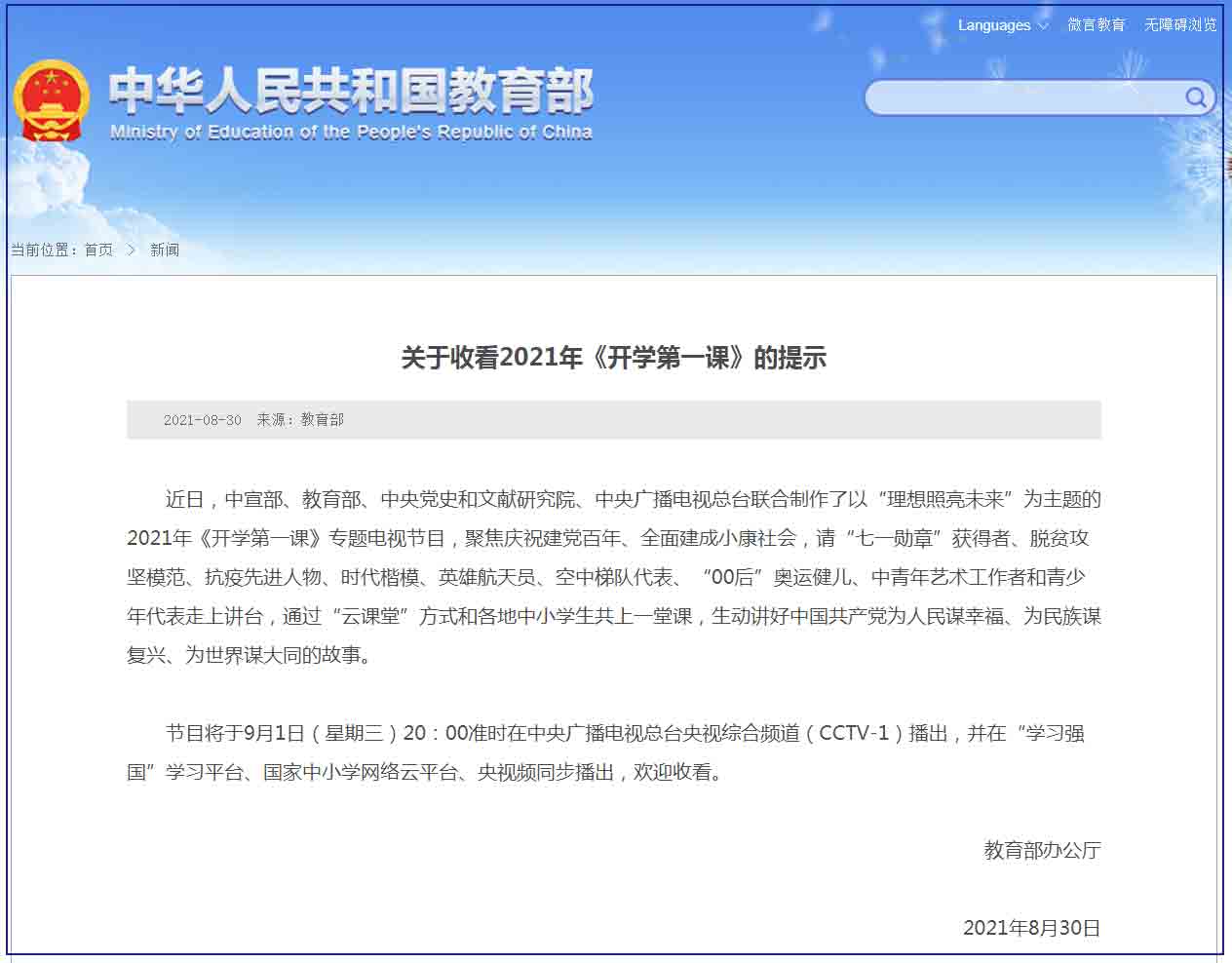Screen dimensions: 1232x963
Task: Click the 教育部办公厅 signature text
Action: (1042, 850)
